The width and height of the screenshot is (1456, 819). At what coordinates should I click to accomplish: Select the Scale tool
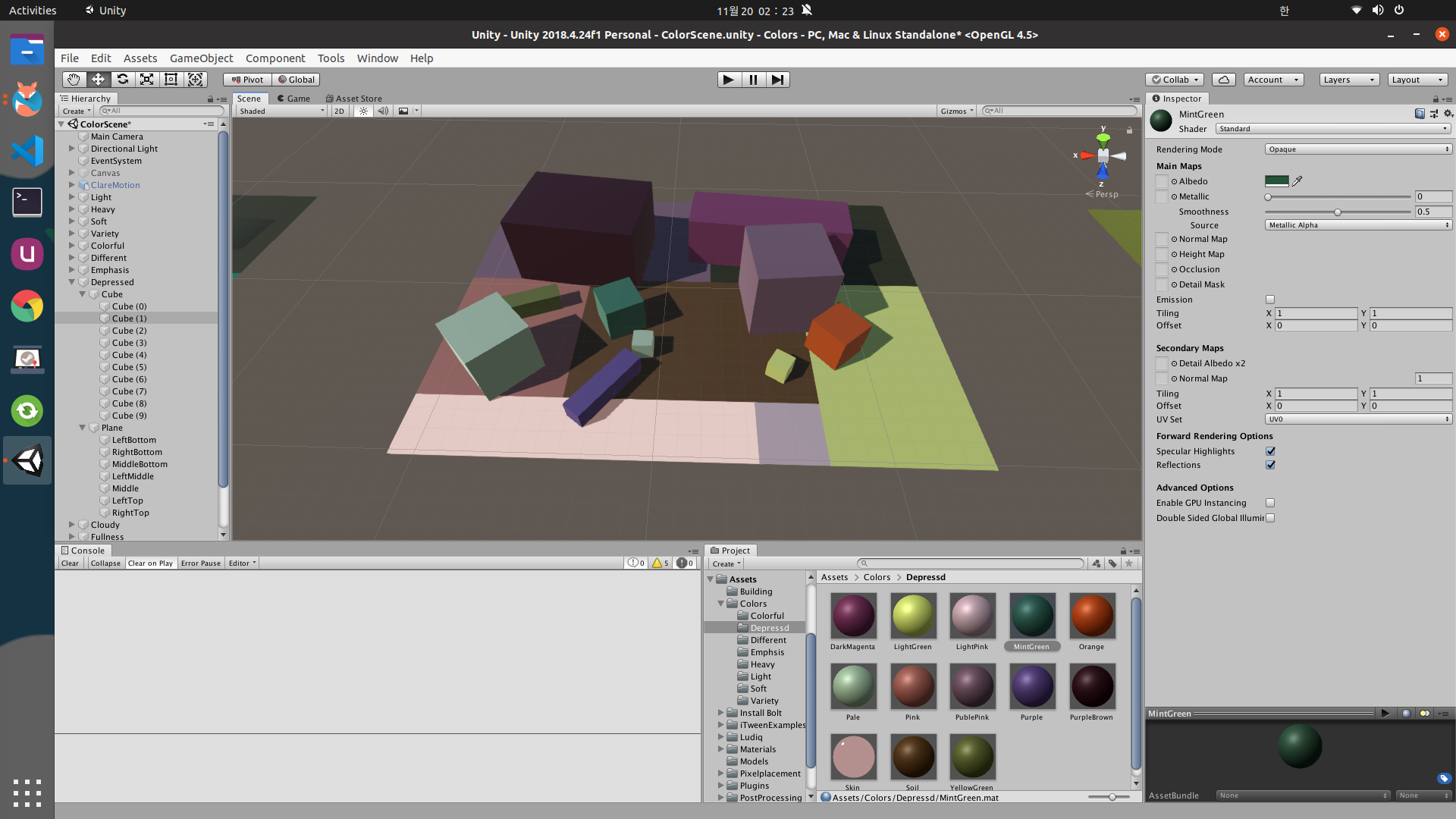coord(146,80)
